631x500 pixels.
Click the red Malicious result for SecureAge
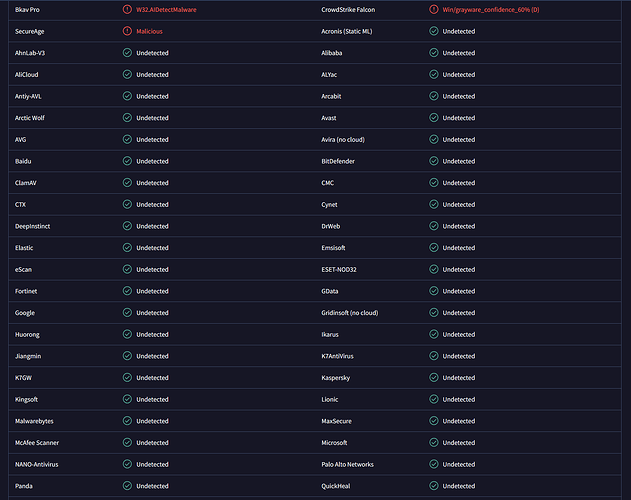149,31
